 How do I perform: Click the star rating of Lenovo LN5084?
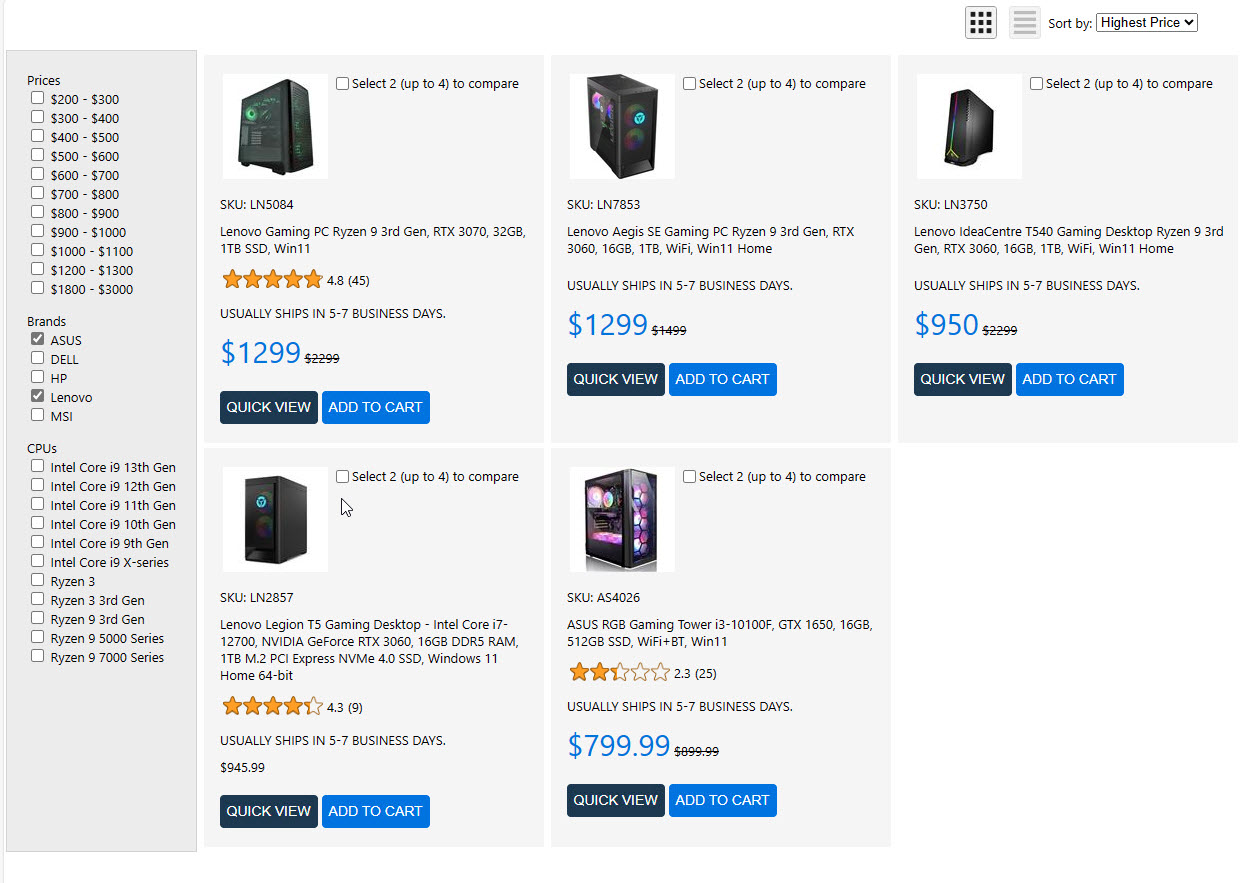click(272, 280)
